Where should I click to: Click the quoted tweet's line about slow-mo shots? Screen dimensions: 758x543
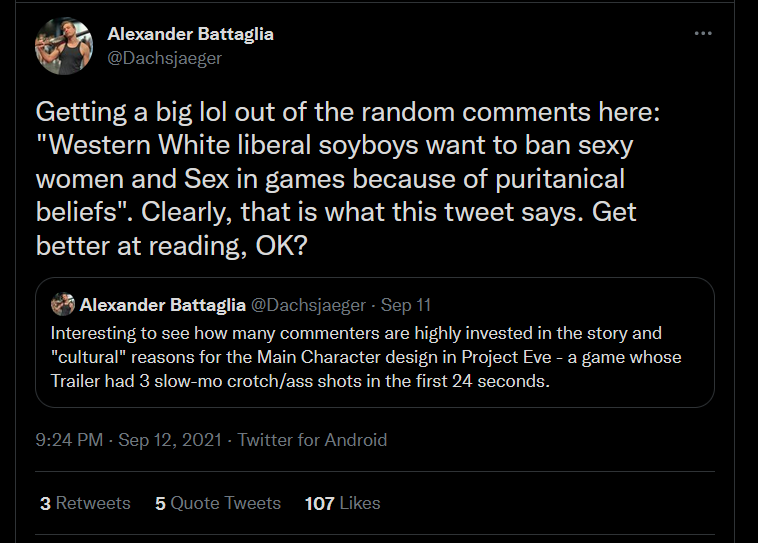tap(300, 381)
